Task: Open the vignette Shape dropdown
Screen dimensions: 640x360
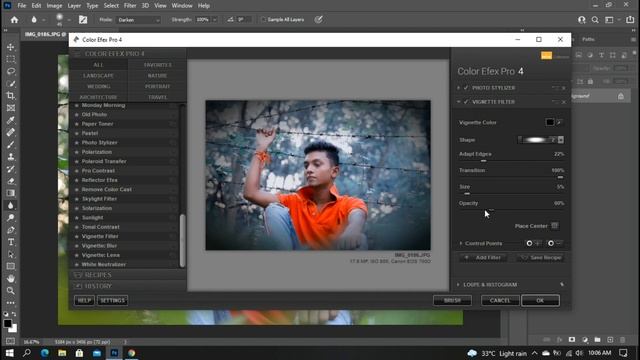Action: (561, 140)
